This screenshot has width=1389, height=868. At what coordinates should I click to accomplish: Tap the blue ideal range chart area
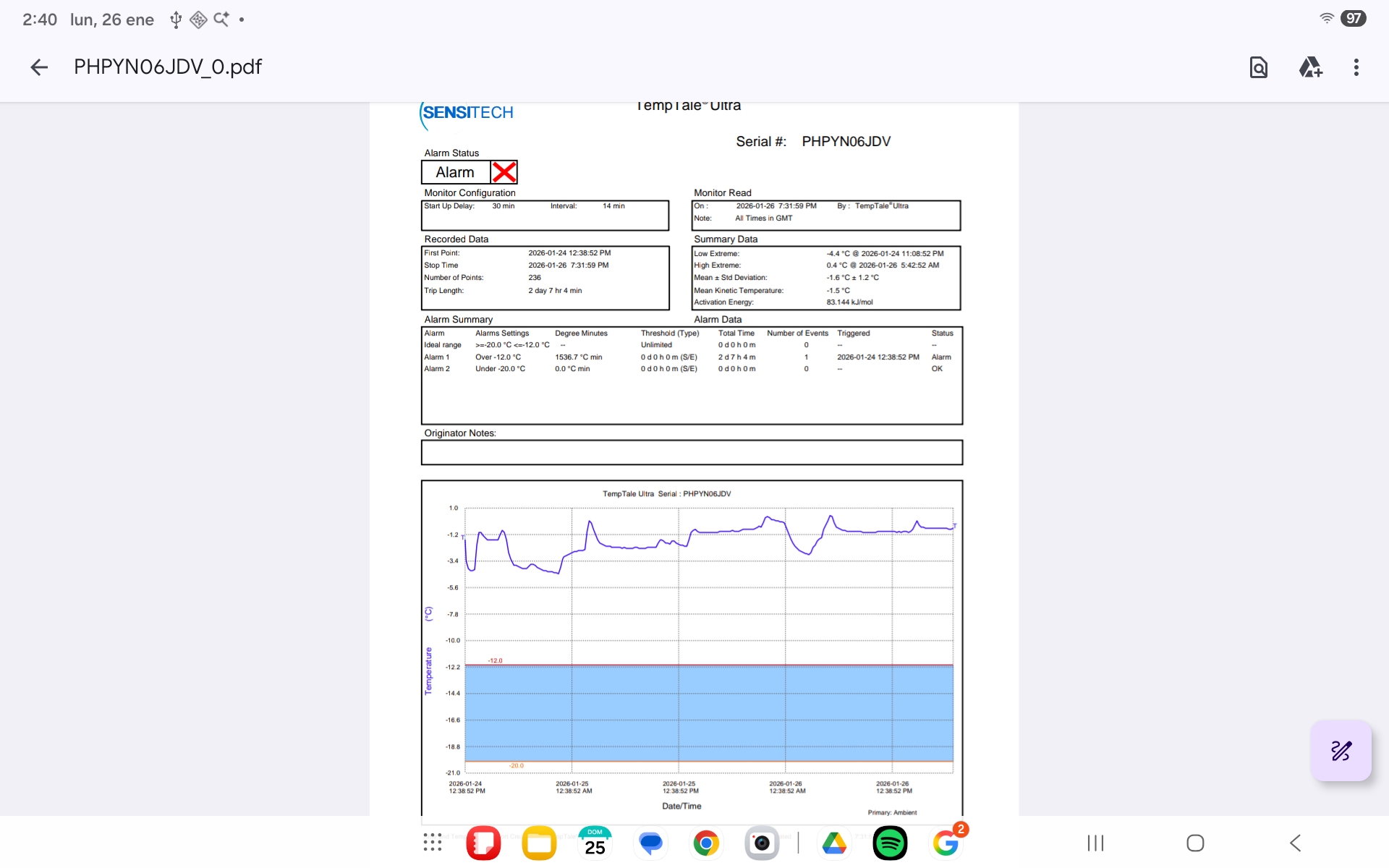(x=709, y=712)
